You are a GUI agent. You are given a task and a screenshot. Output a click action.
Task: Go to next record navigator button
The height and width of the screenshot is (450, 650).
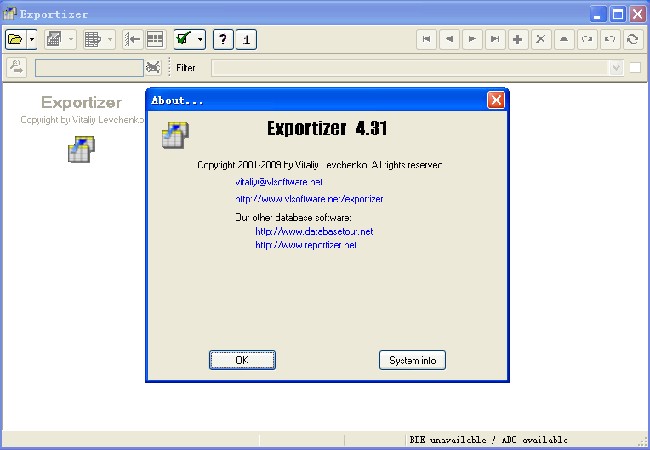pyautogui.click(x=472, y=39)
